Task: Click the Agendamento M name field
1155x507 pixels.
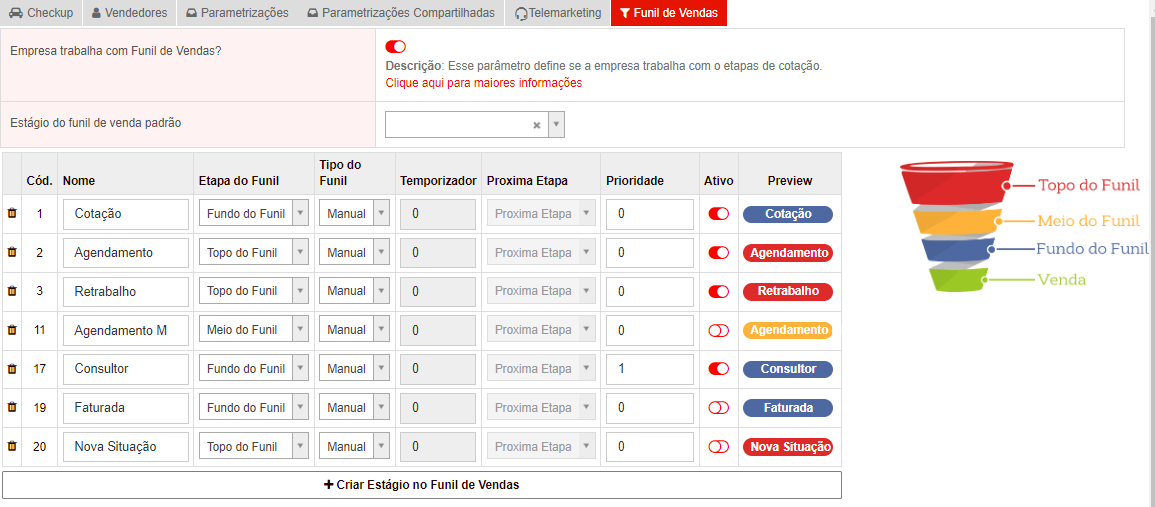Action: 126,330
